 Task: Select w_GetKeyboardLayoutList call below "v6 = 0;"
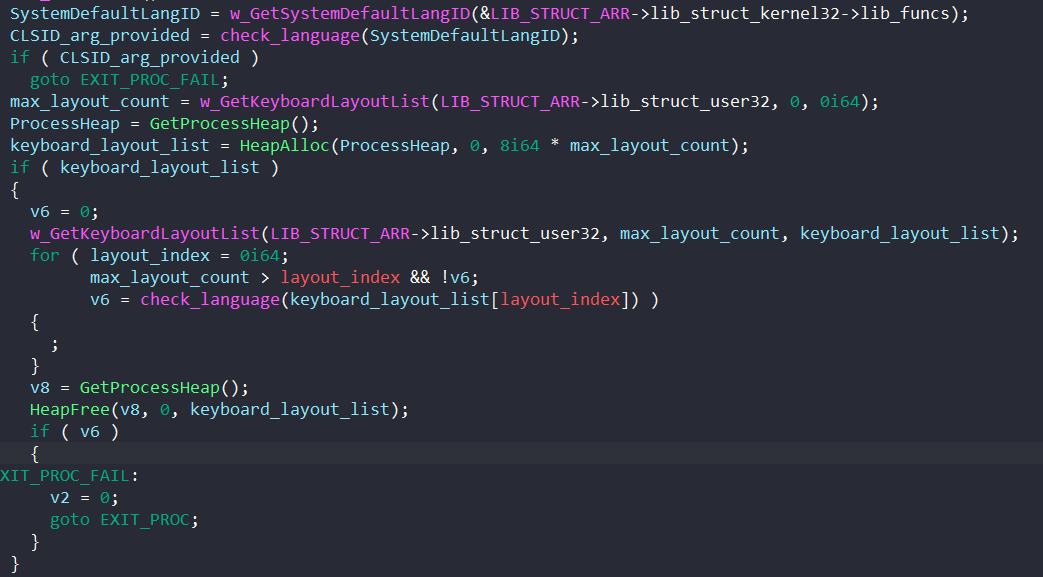(x=144, y=234)
